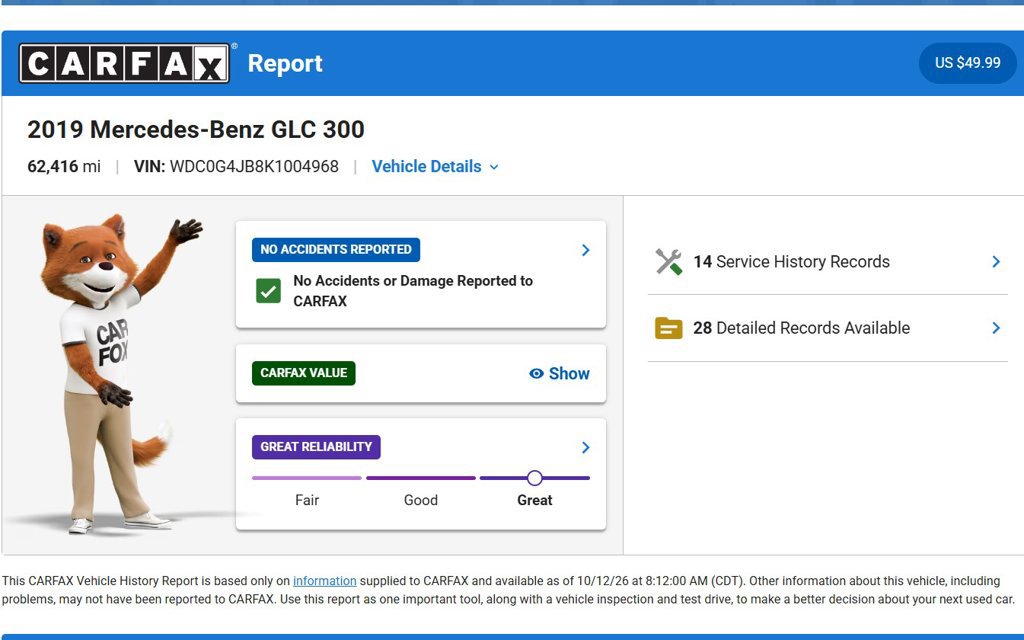Click the 'Report' header text
This screenshot has height=640, width=1024.
tap(285, 63)
